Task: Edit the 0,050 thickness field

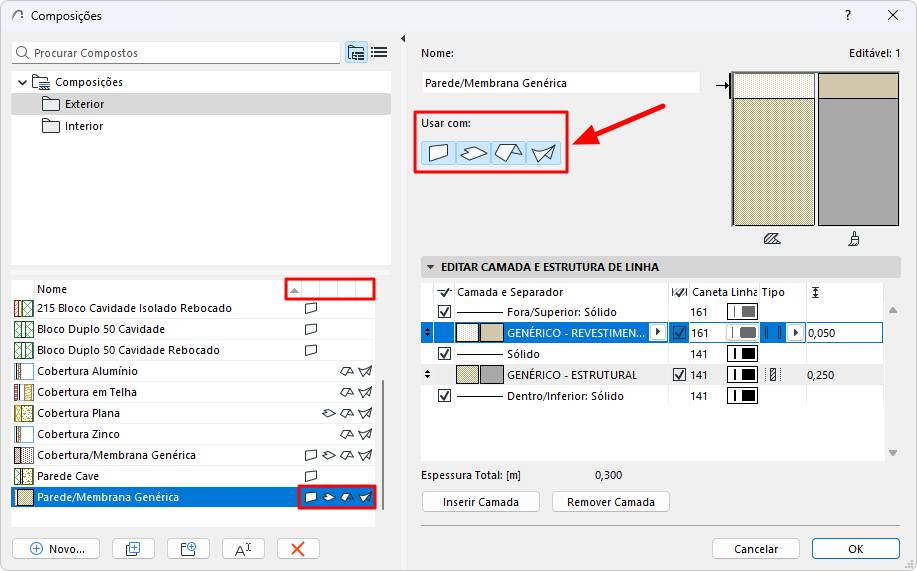Action: coord(844,333)
